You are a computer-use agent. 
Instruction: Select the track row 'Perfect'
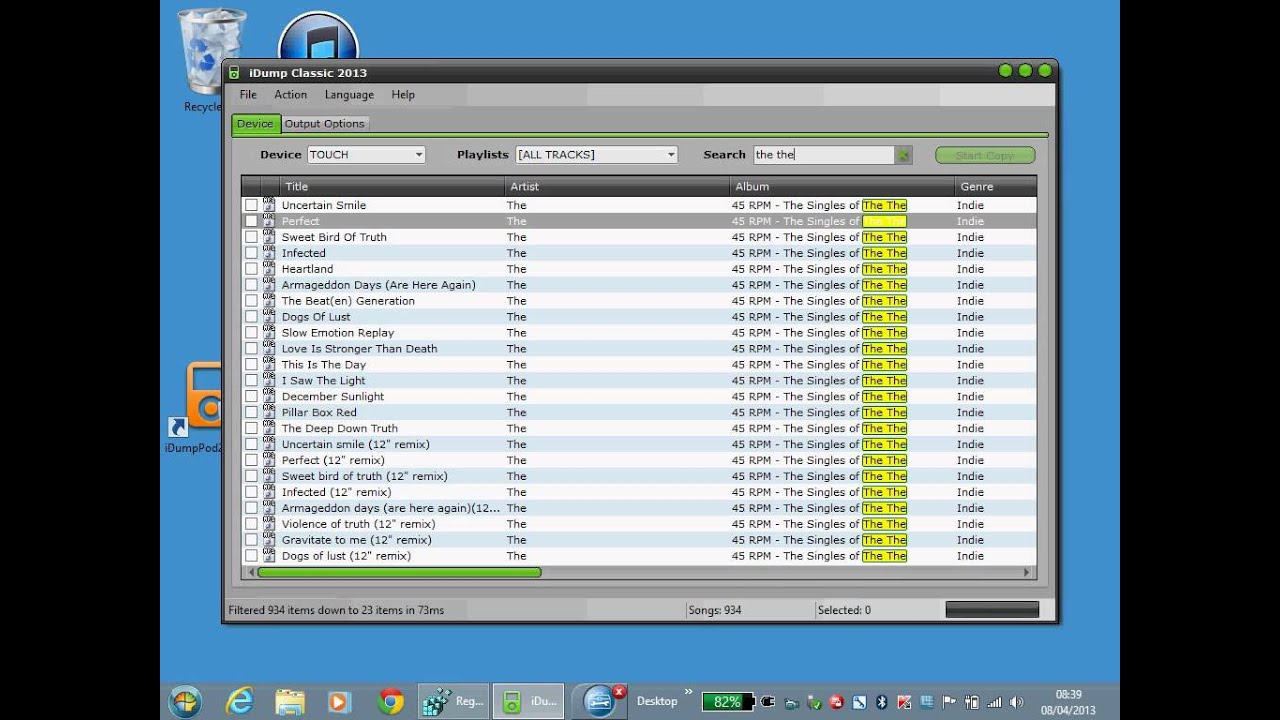[639, 221]
